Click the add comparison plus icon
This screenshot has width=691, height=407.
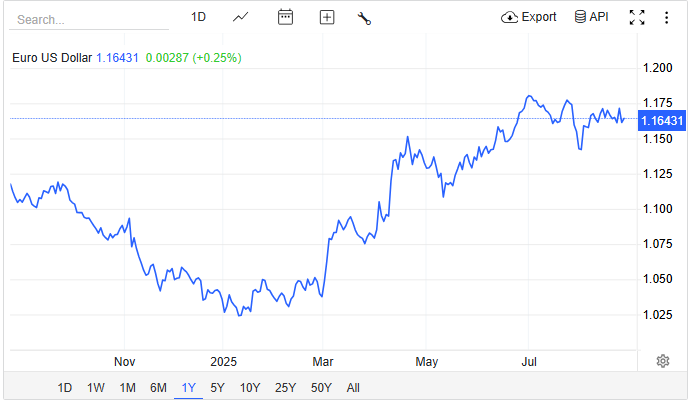click(327, 17)
